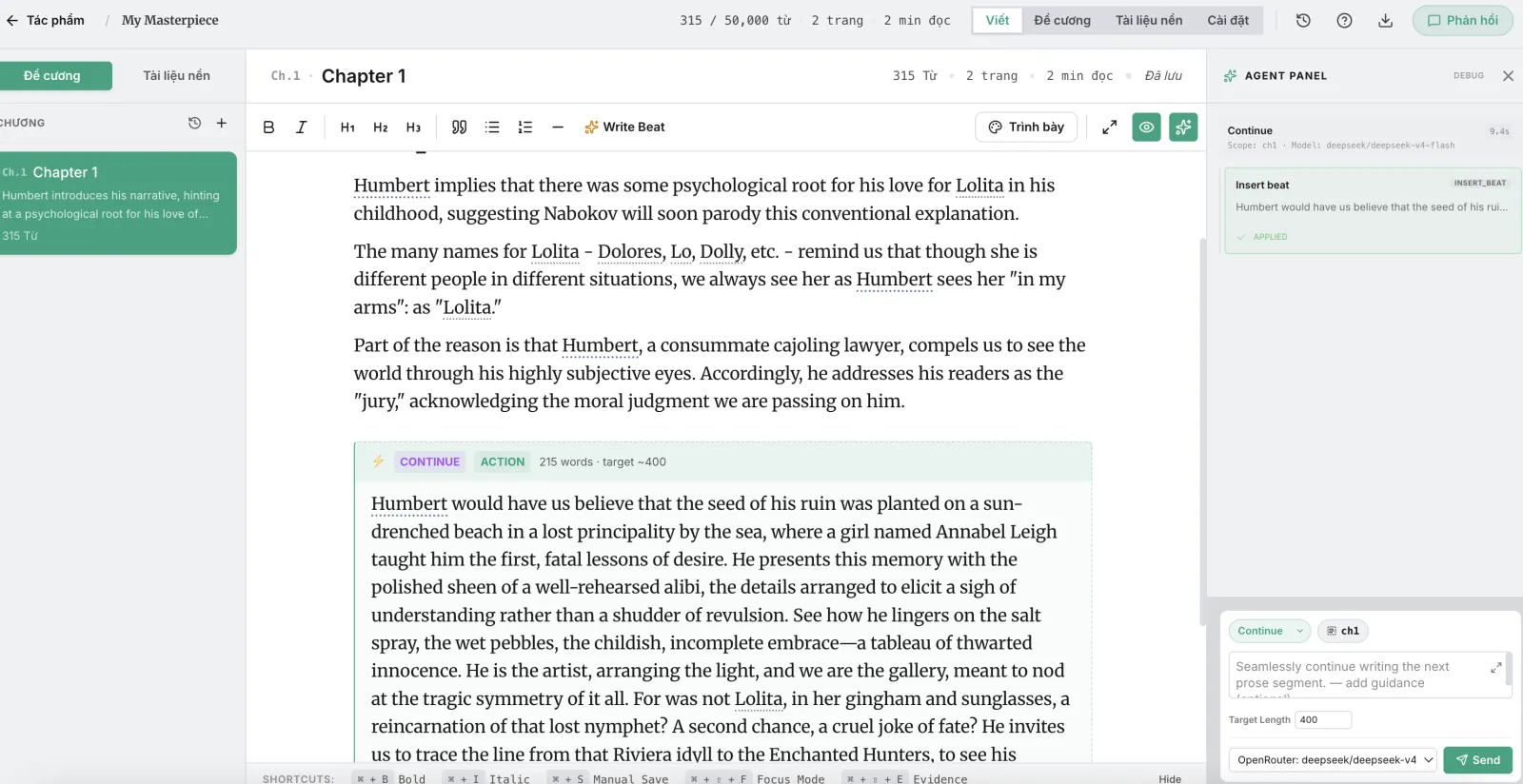This screenshot has height=784, width=1523.
Task: Click the DEBUG label in agent panel
Action: (1469, 76)
